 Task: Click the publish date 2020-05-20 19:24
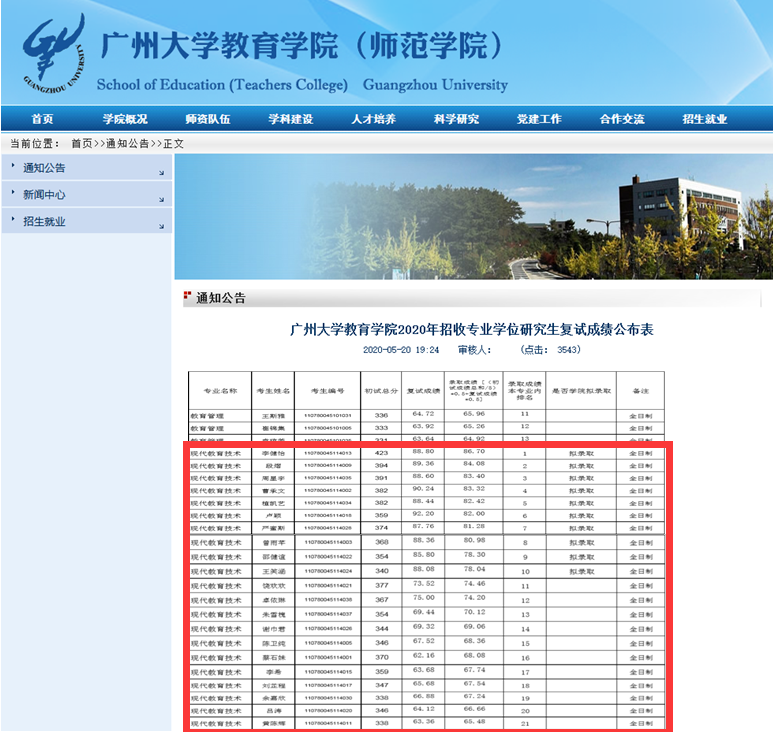[x=401, y=349]
